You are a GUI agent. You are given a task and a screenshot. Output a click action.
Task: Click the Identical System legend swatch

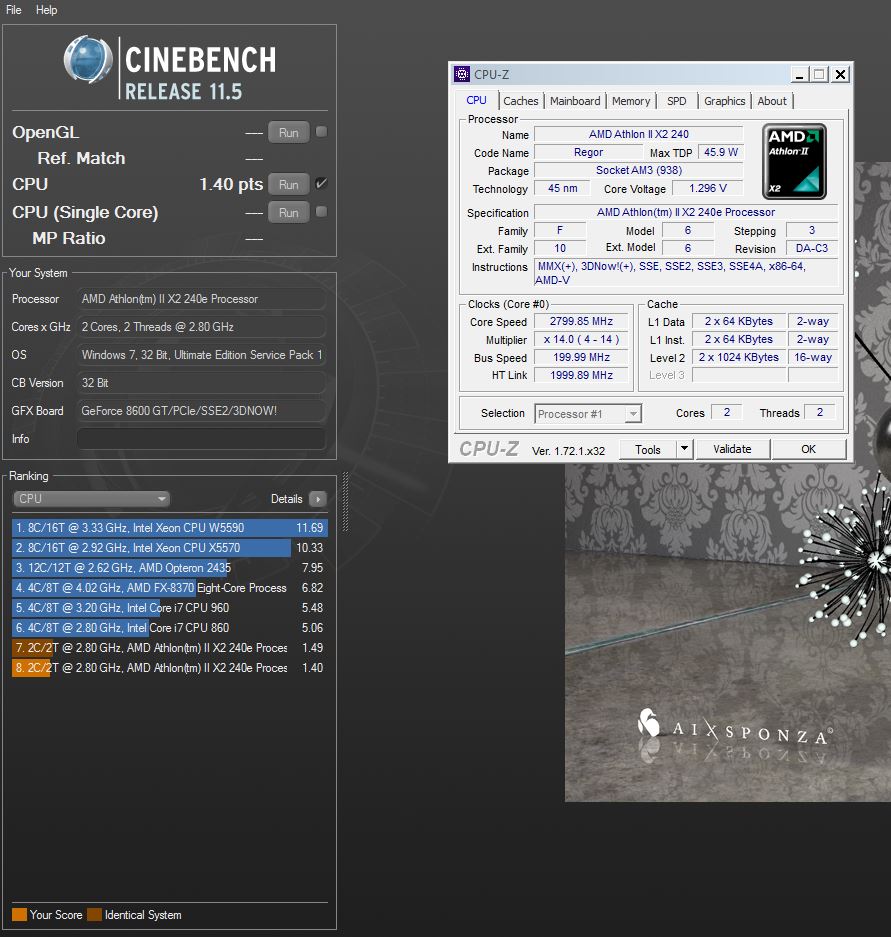point(94,915)
